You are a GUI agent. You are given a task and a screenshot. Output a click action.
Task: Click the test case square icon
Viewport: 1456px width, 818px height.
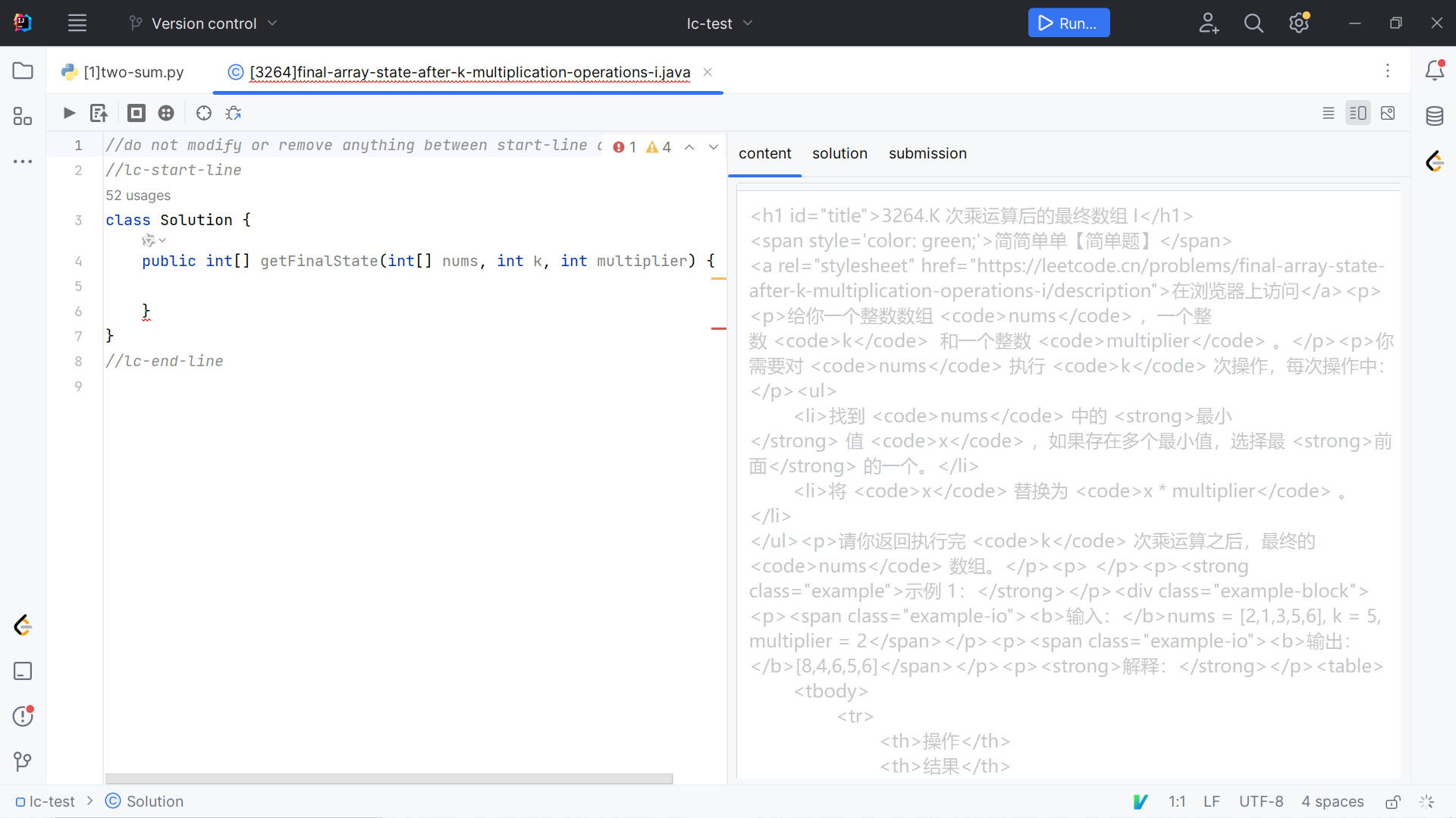[136, 113]
